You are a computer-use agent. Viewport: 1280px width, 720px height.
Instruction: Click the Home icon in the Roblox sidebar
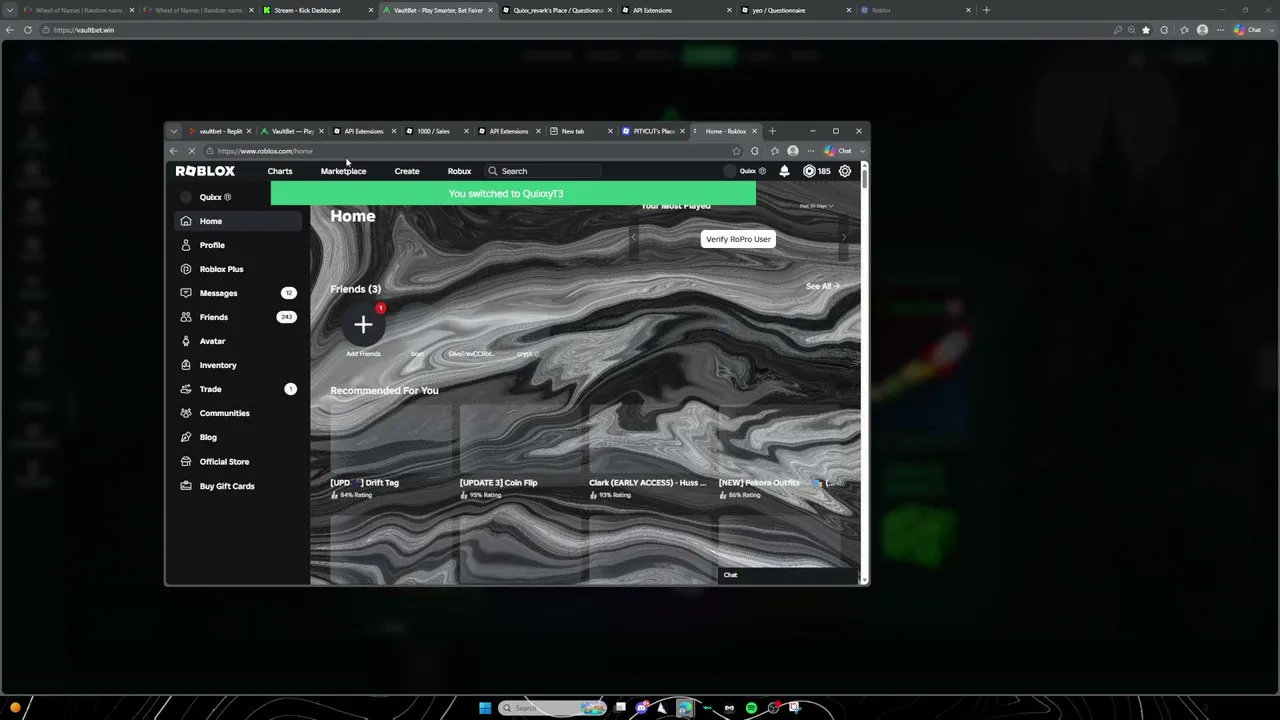[186, 221]
